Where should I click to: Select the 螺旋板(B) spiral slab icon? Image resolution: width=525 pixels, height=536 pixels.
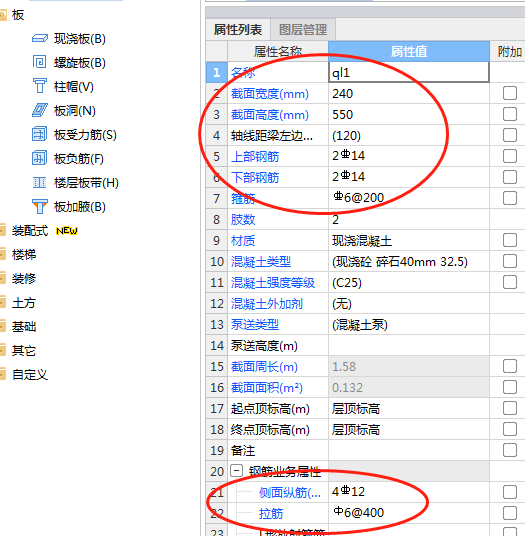[x=40, y=62]
